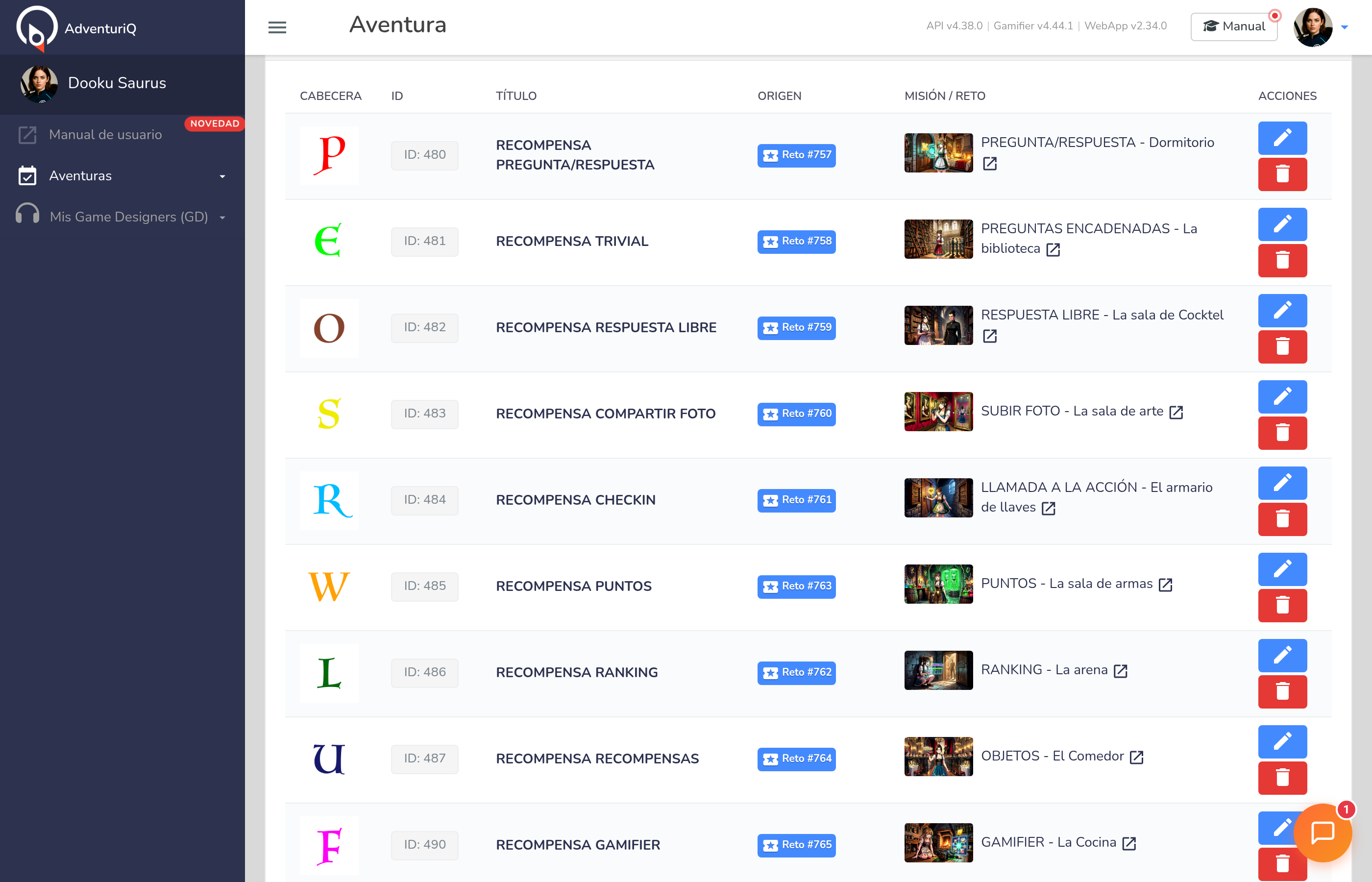Delete the RECOMPENSA PUNTOS row
1372x882 pixels.
point(1282,605)
